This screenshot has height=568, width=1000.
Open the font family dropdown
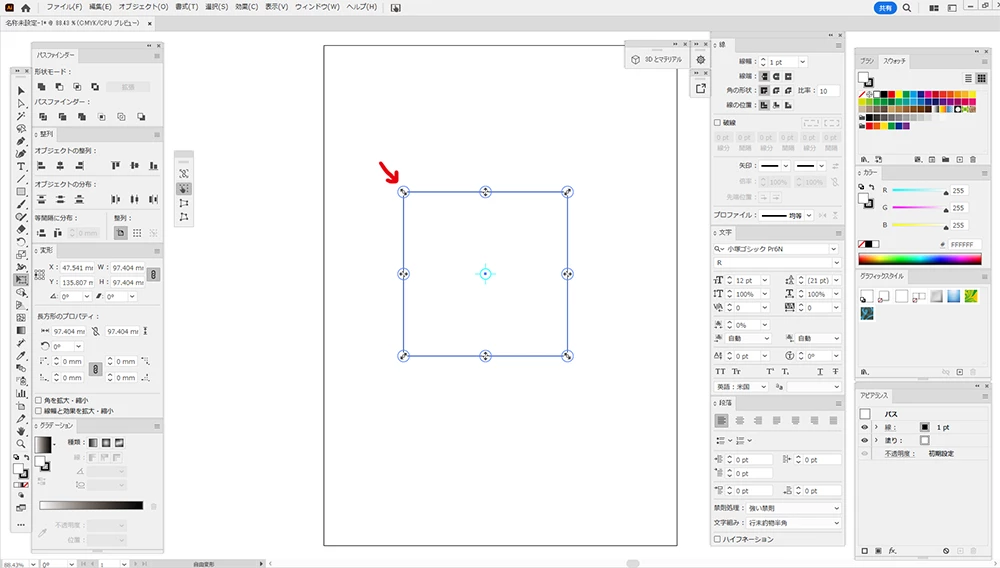834,249
